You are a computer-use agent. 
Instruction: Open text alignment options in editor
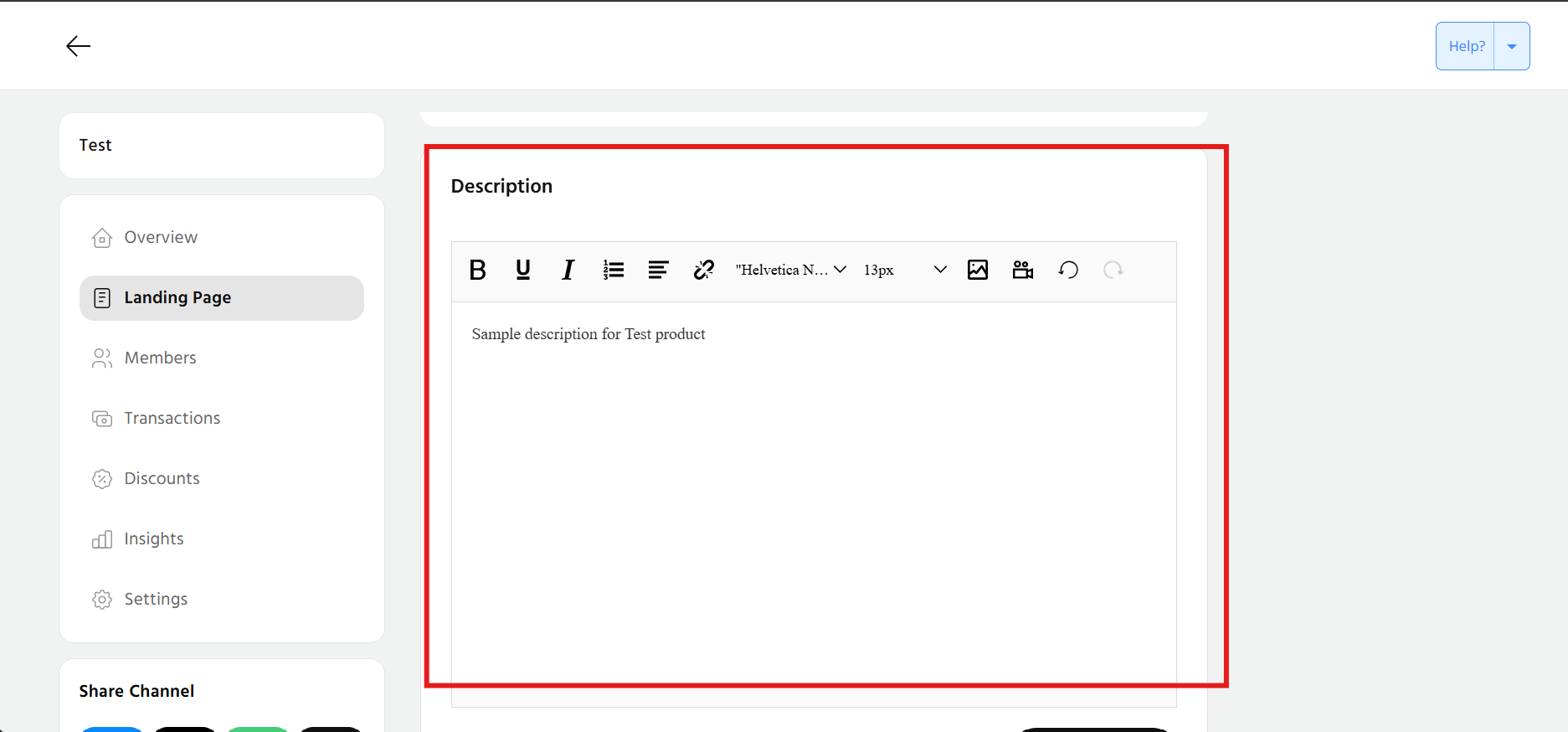coord(659,270)
